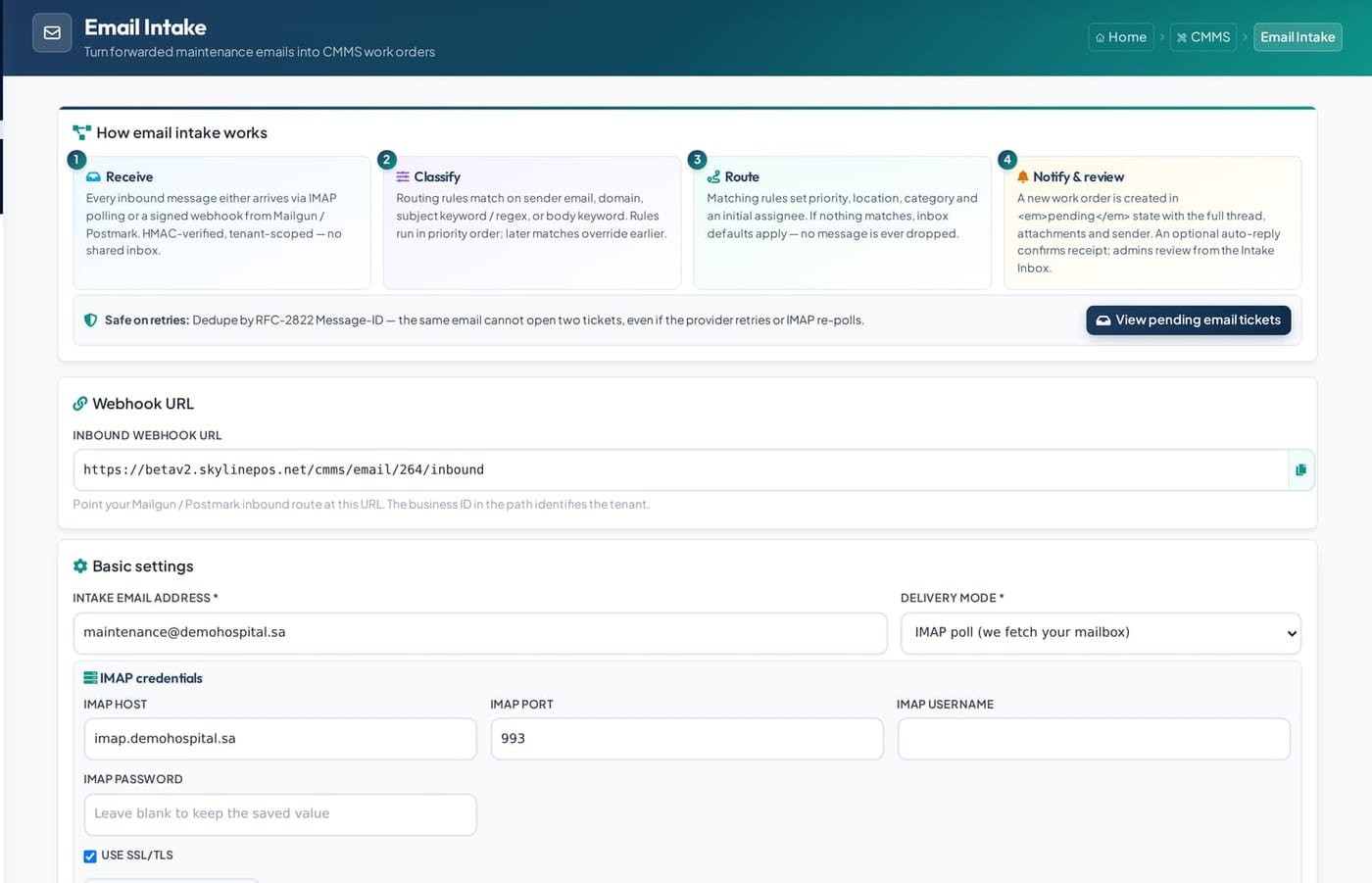Click the IMAP Password field
This screenshot has height=883, width=1372.
[280, 814]
